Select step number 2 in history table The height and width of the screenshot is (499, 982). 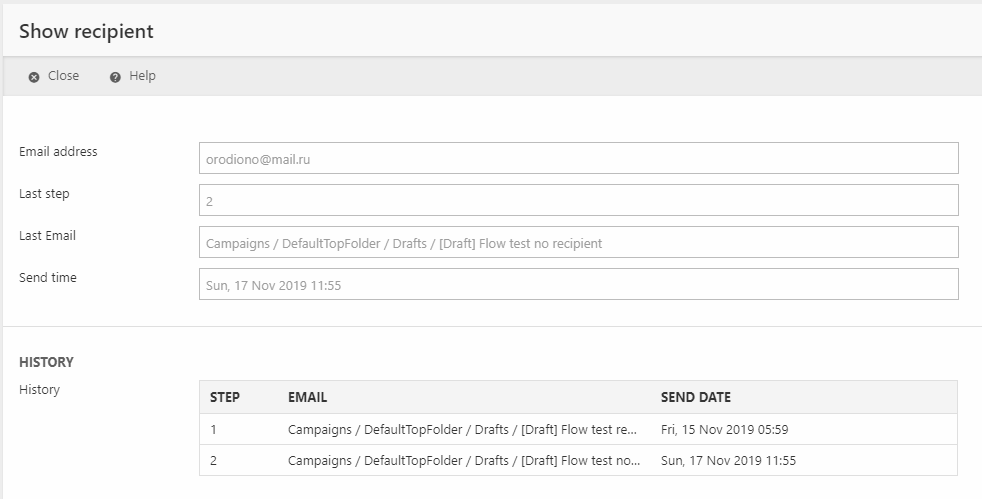(213, 461)
